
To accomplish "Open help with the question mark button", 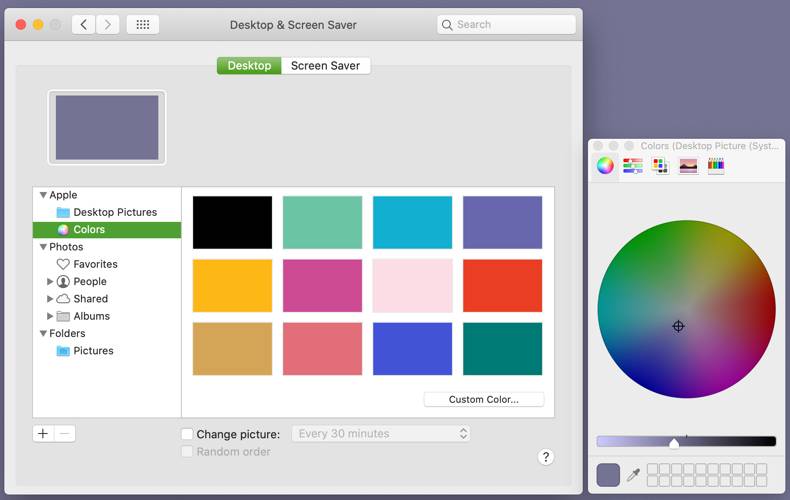I will tap(546, 457).
